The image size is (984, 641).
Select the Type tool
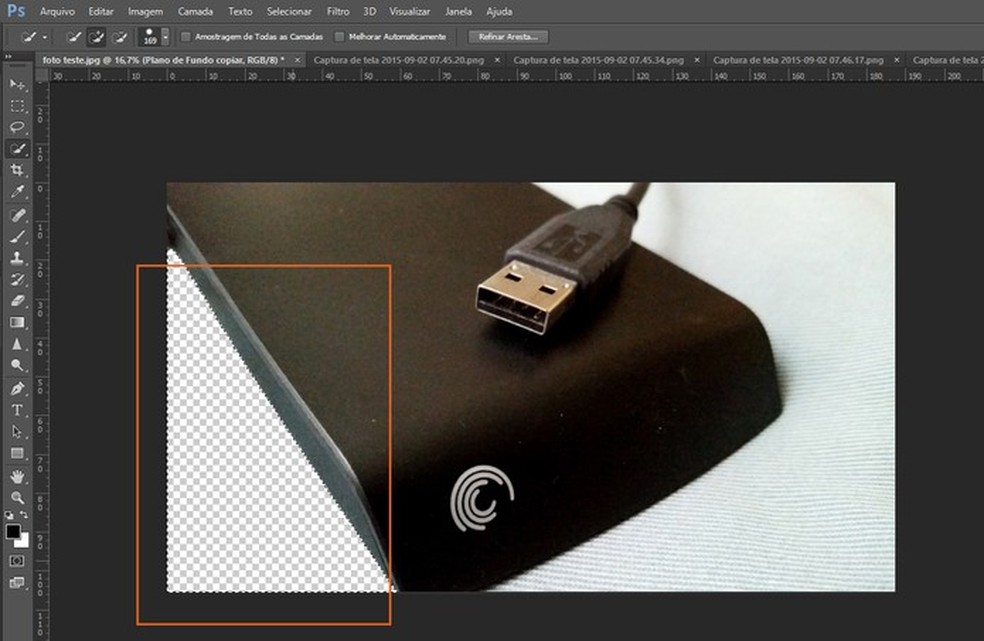point(17,410)
